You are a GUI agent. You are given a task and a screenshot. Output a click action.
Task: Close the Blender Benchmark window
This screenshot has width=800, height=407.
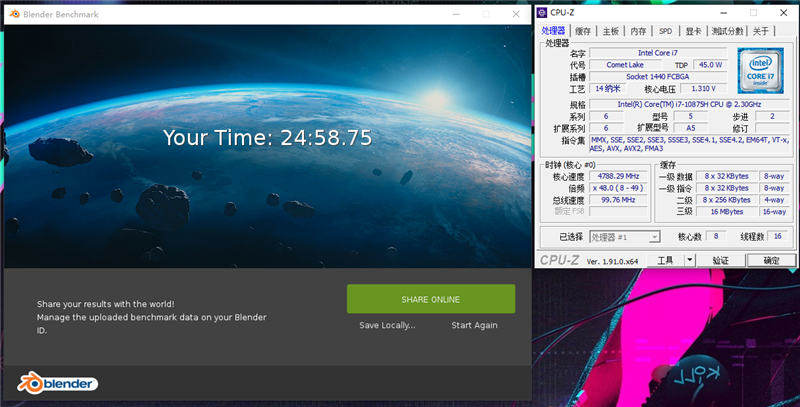516,14
